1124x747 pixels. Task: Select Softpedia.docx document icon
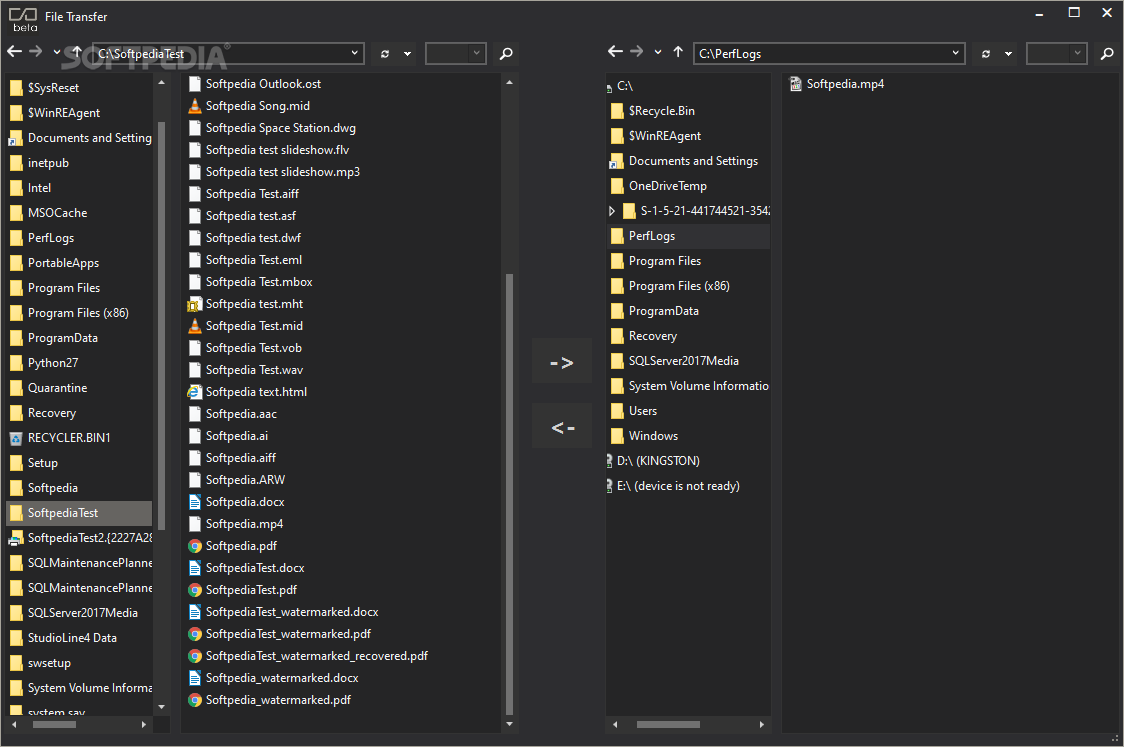click(194, 502)
